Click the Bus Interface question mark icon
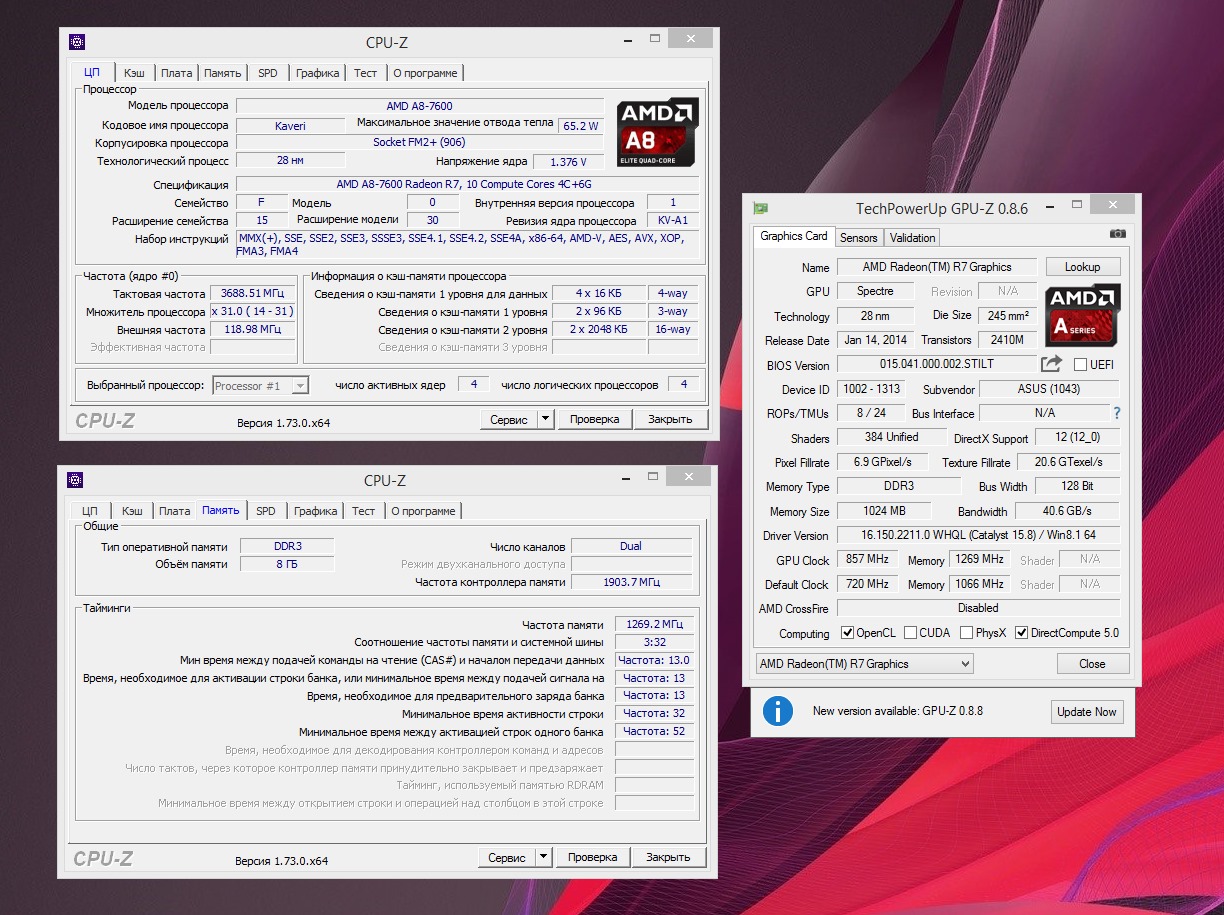The width and height of the screenshot is (1224, 915). coord(1116,413)
